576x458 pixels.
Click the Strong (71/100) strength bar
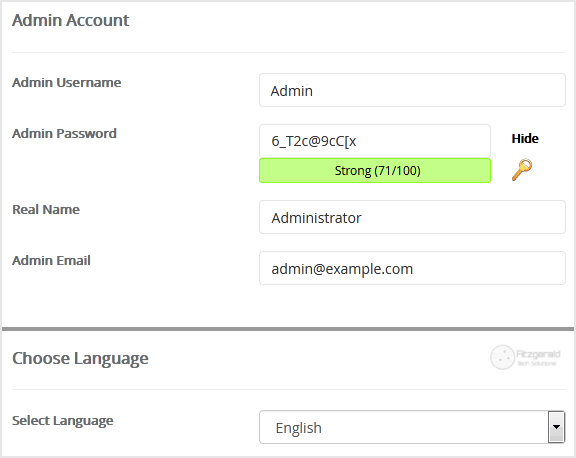[375, 170]
